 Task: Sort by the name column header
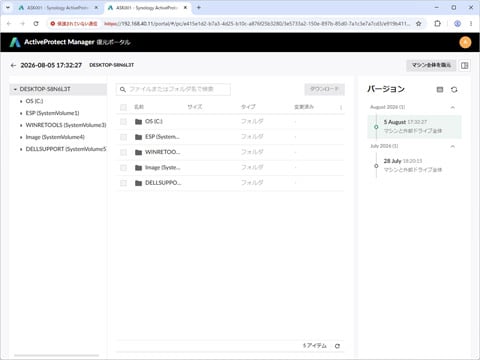[139, 107]
